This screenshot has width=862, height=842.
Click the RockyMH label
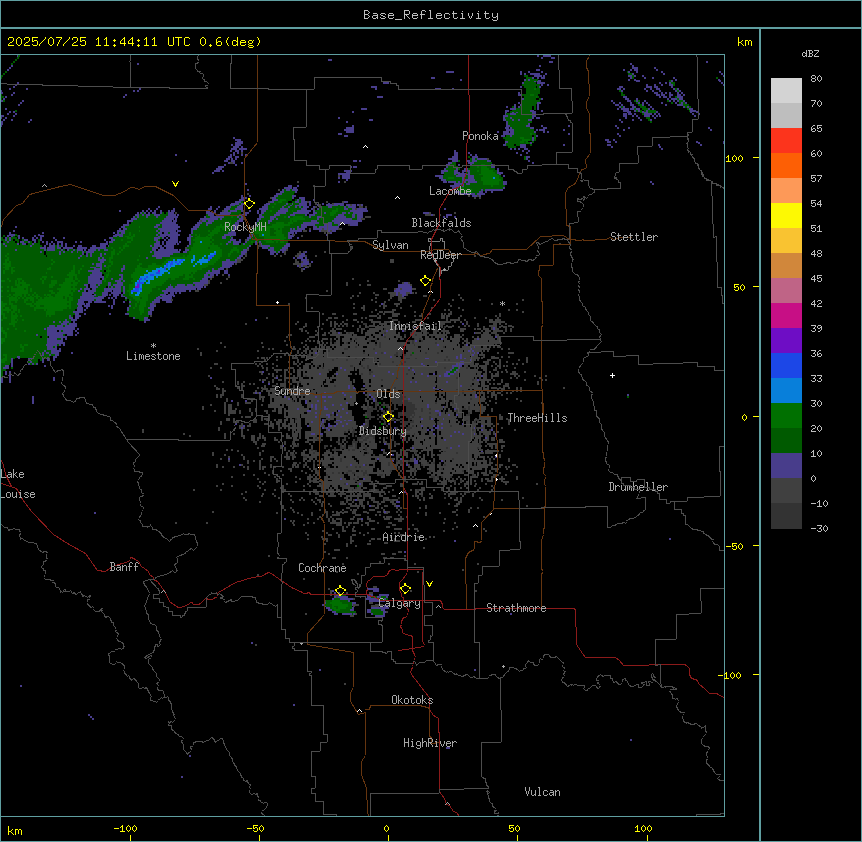coord(245,226)
